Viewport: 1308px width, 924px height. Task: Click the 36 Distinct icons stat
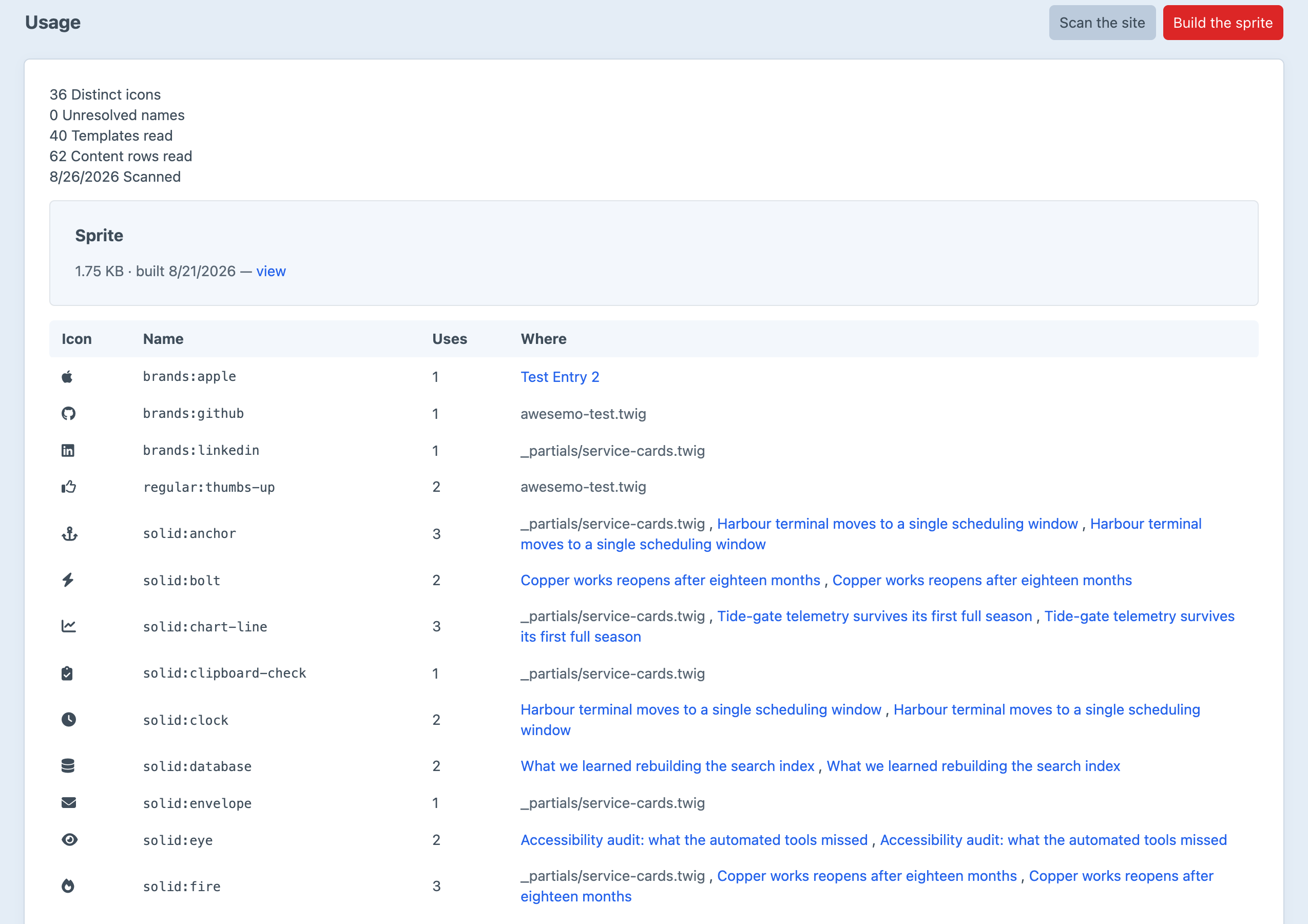[x=105, y=94]
